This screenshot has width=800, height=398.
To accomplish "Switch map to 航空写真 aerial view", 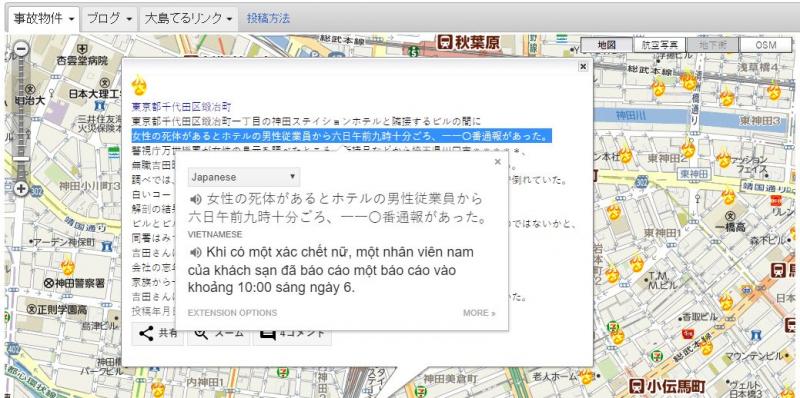I will click(x=659, y=45).
